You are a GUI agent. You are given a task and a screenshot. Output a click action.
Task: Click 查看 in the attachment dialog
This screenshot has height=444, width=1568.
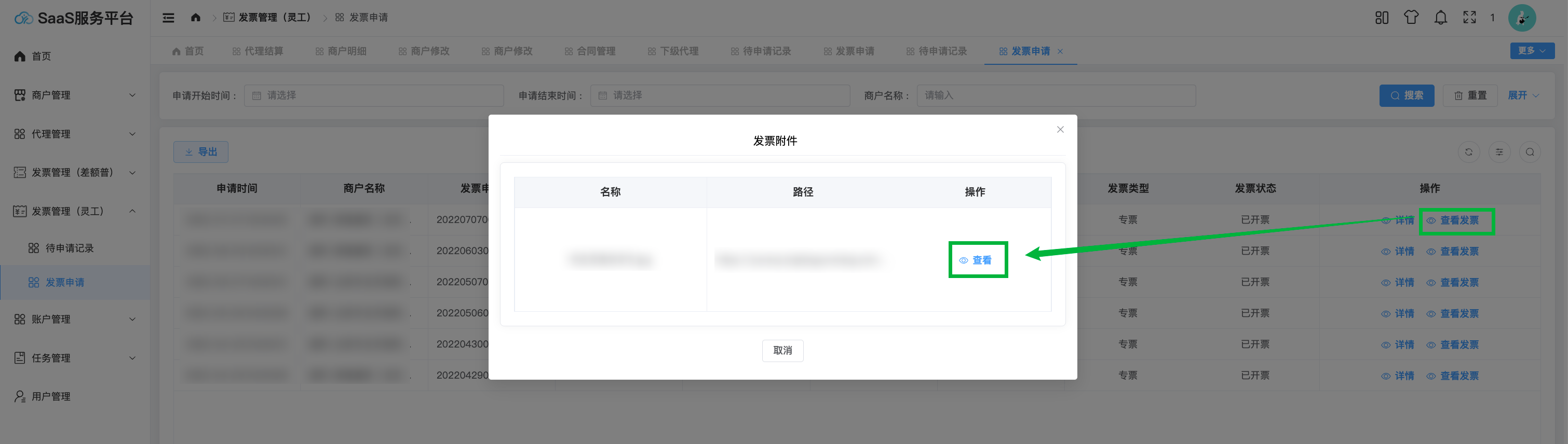(977, 260)
